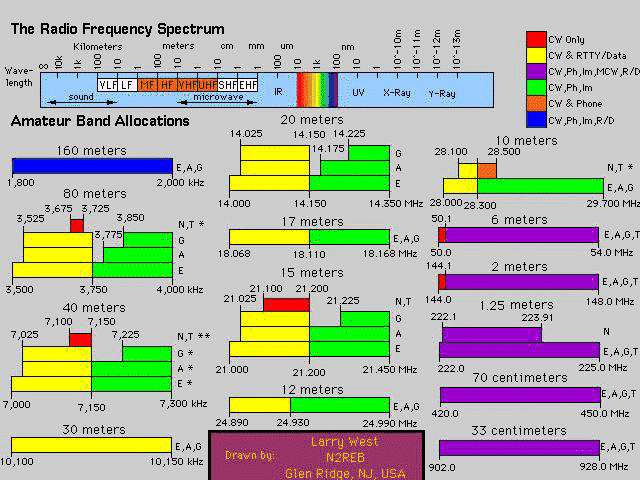The width and height of the screenshot is (640, 480).
Task: Click the purple 70 centimeters band bar
Action: click(x=520, y=395)
